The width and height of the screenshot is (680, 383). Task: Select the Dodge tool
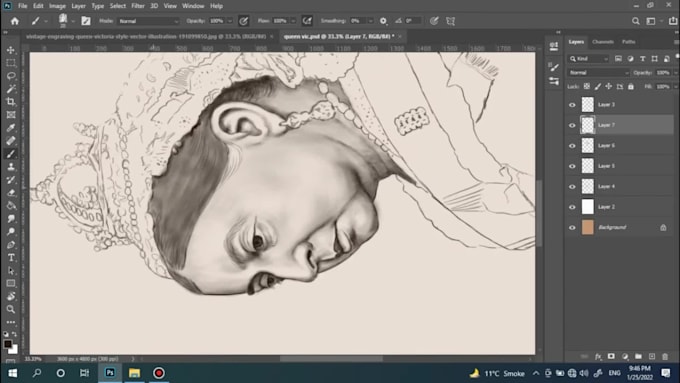click(11, 232)
